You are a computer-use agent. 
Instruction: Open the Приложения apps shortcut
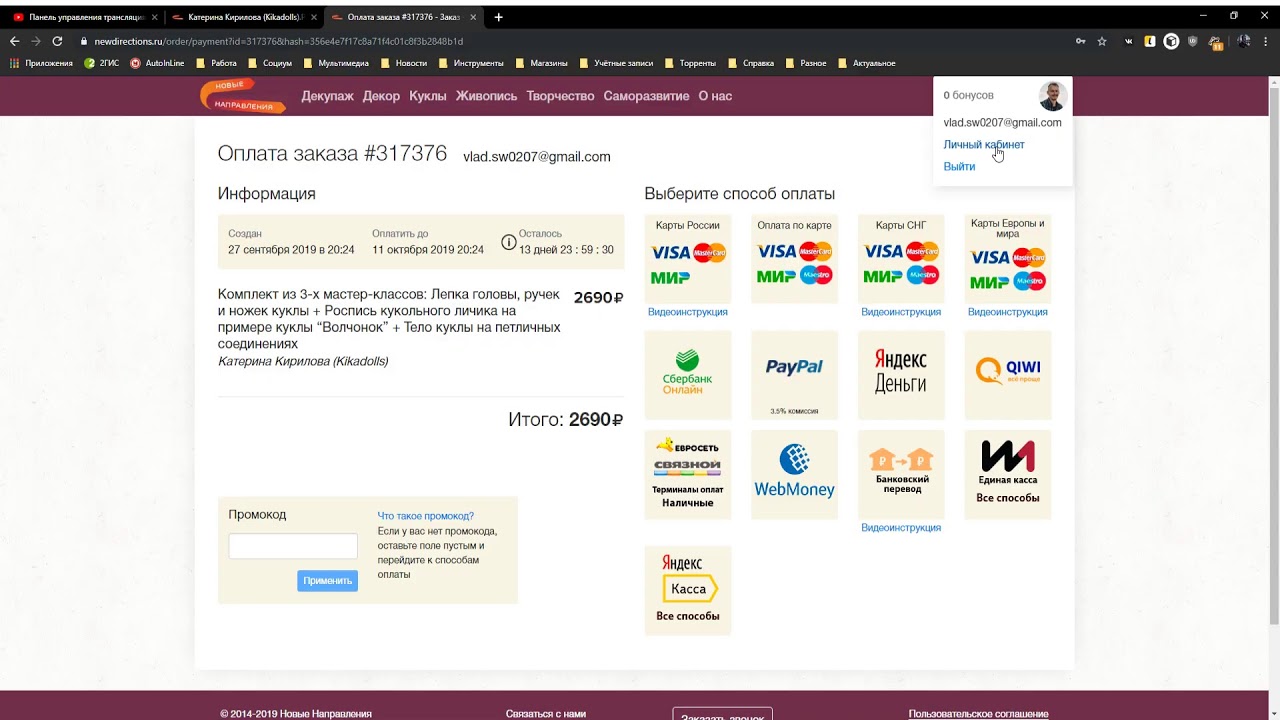41,63
